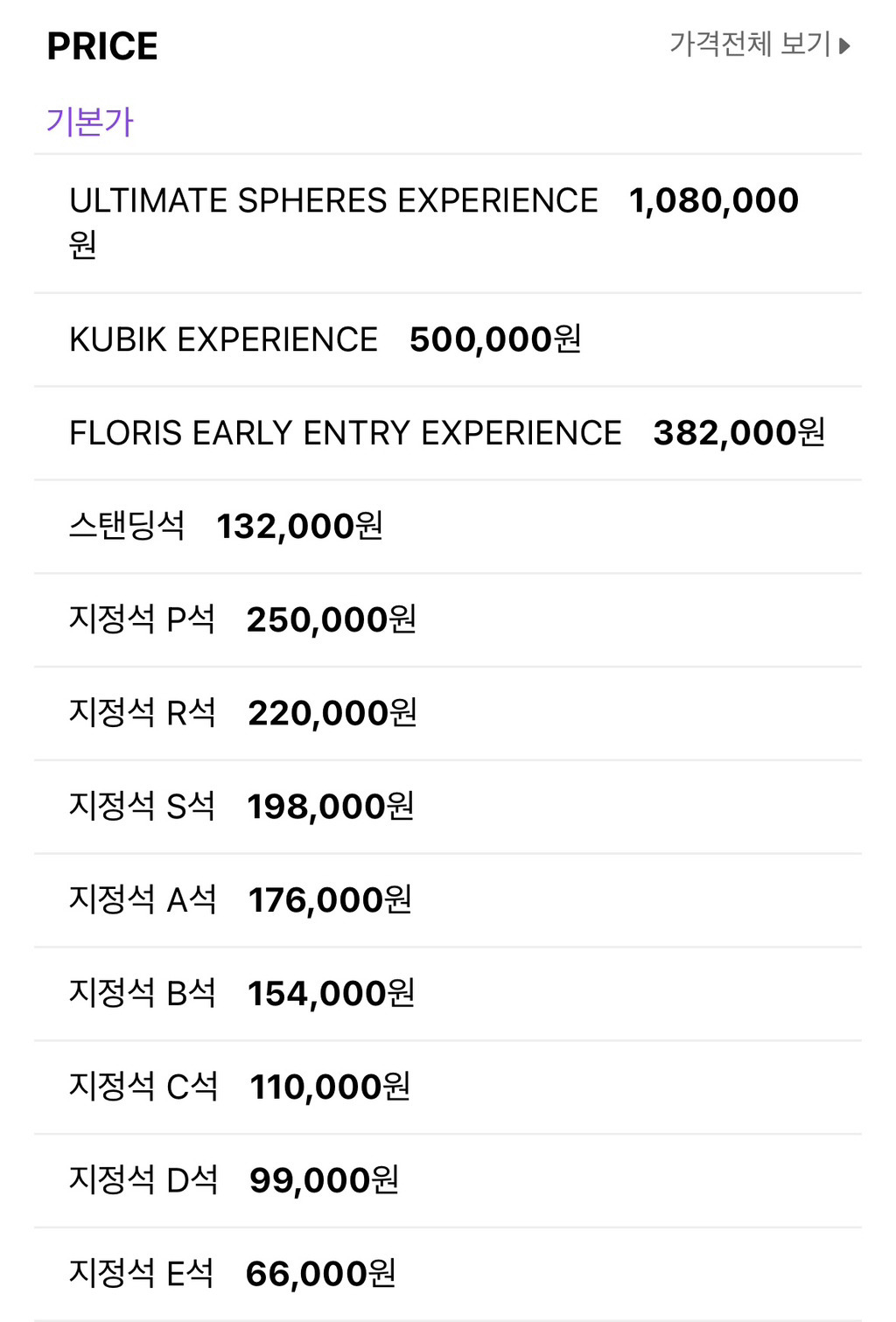The width and height of the screenshot is (896, 1322).
Task: Click the PRICE section heading
Action: (102, 46)
